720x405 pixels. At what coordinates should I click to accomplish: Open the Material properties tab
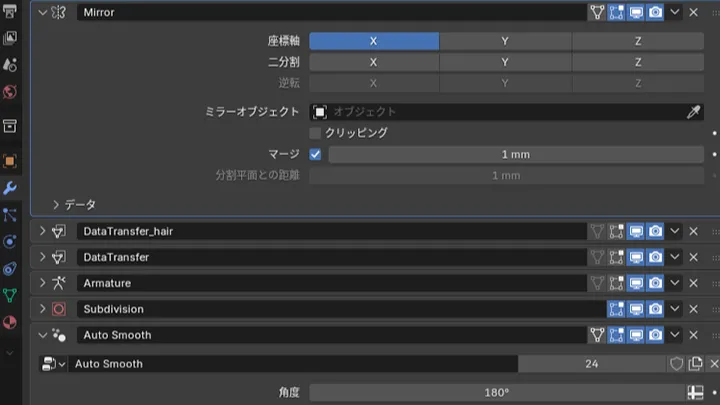click(x=10, y=322)
